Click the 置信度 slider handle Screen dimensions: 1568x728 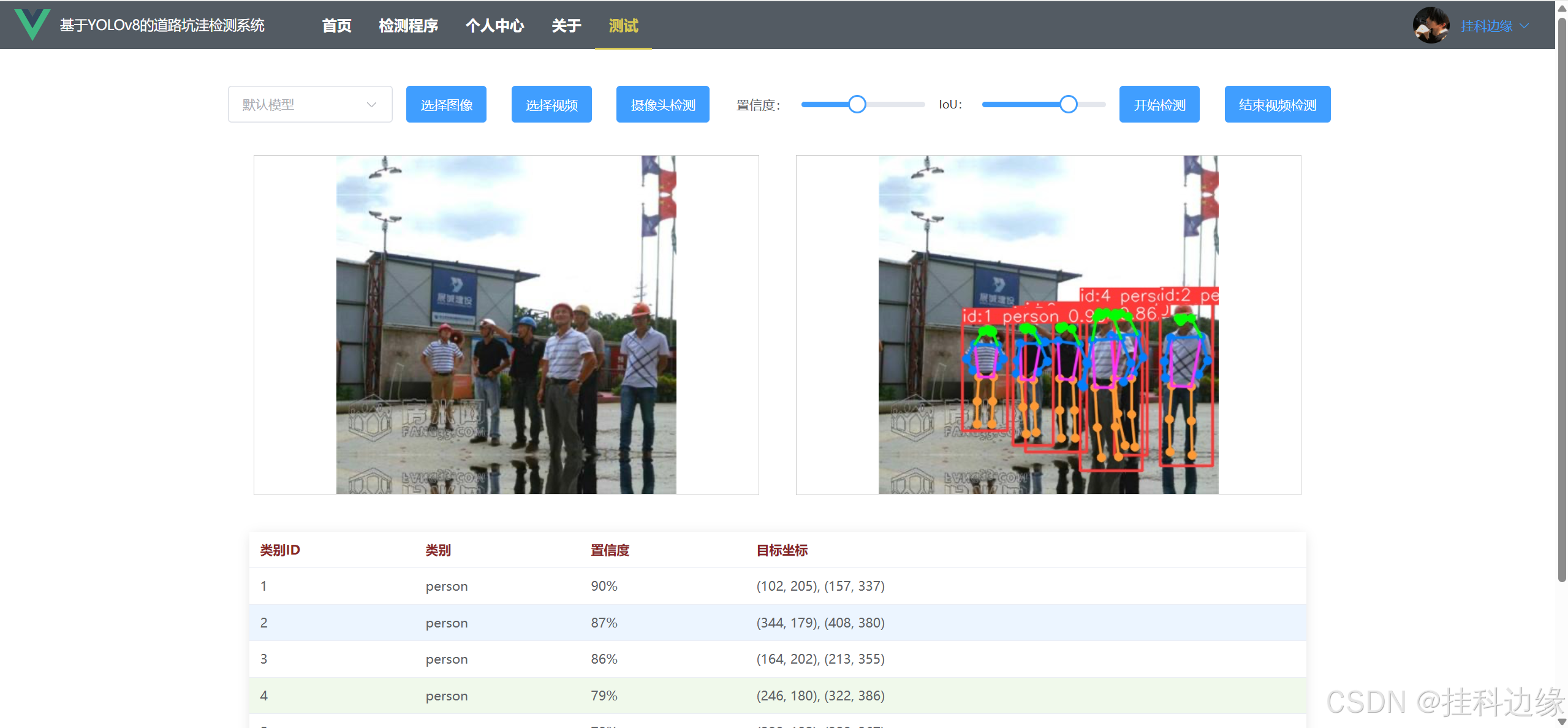[857, 105]
